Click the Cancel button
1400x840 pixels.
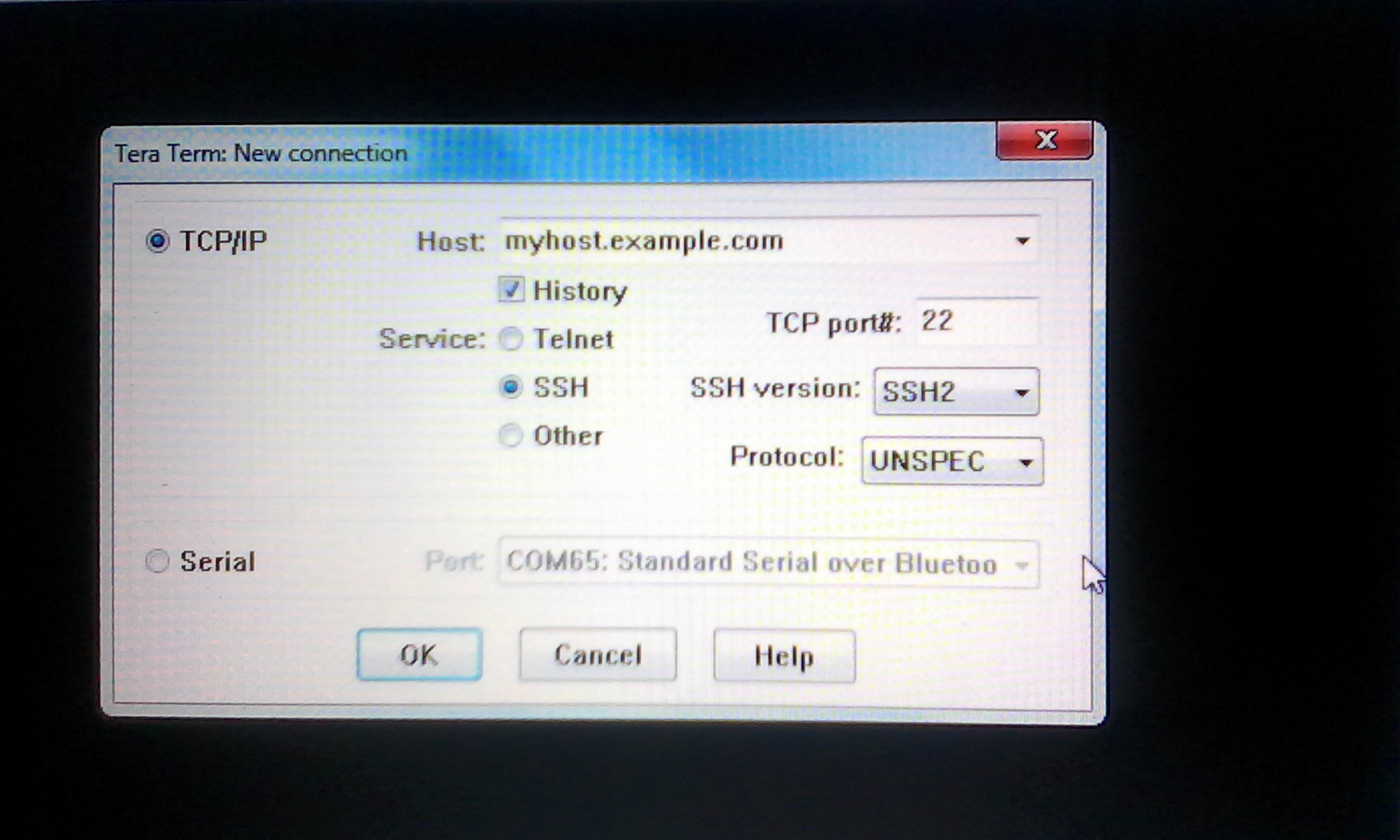(x=597, y=654)
